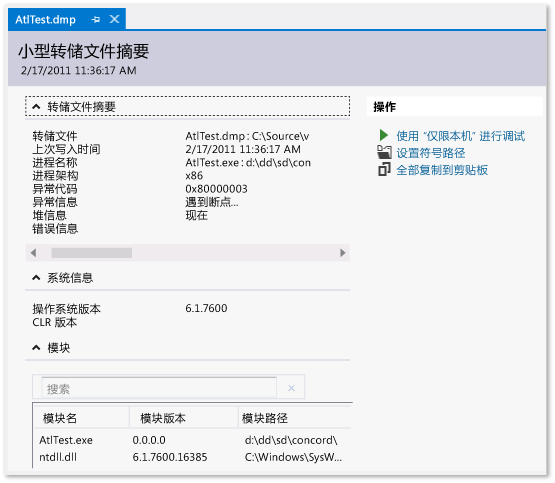
Task: Click right arrow of horizontal scrollbar
Action: pos(342,253)
